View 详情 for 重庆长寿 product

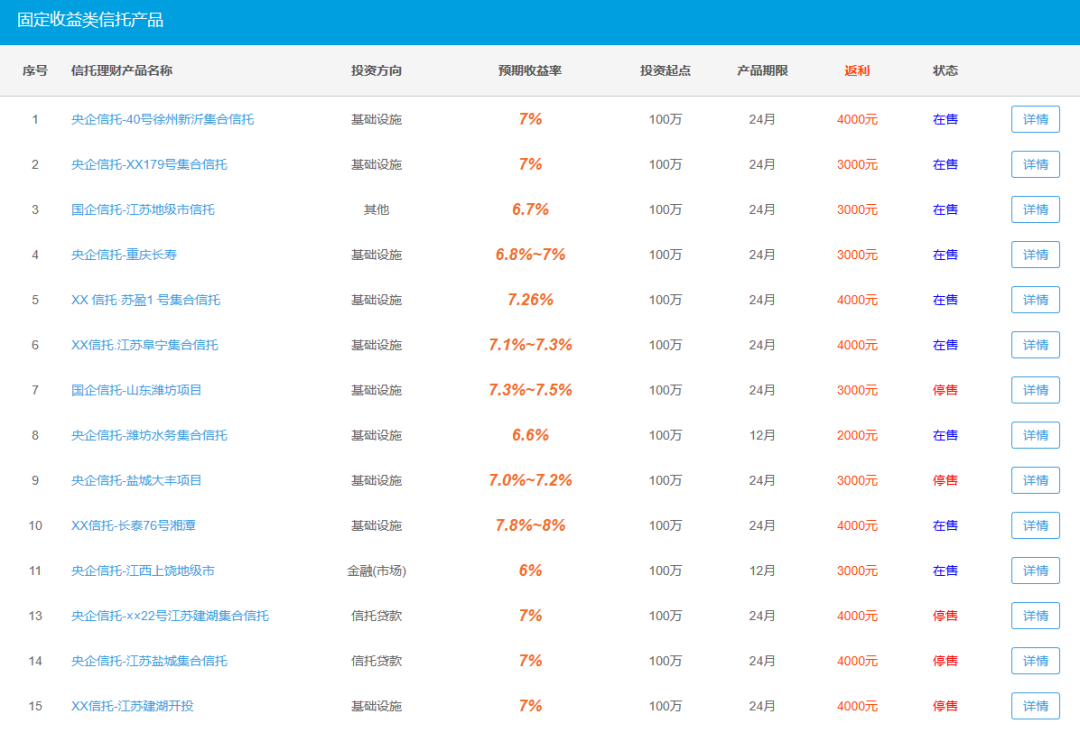(1035, 255)
